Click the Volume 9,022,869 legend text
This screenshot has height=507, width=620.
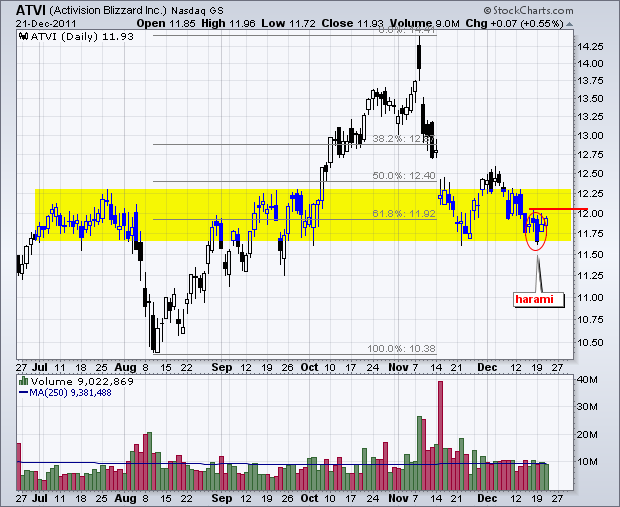click(82, 382)
